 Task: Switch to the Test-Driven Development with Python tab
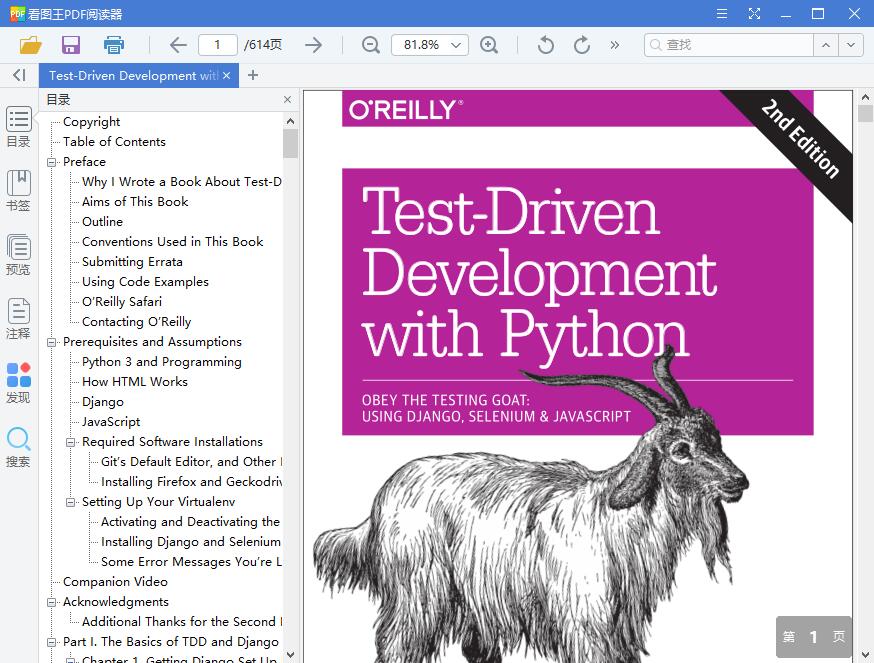pos(130,75)
